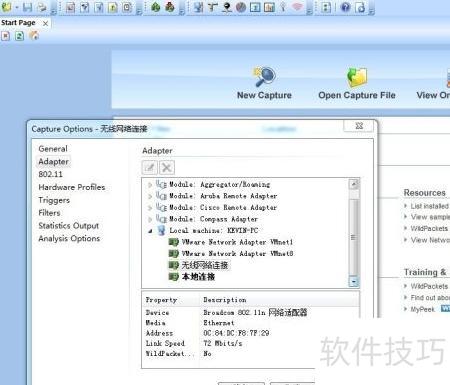Click the document refresh icon right of Help

(x=360, y=7)
